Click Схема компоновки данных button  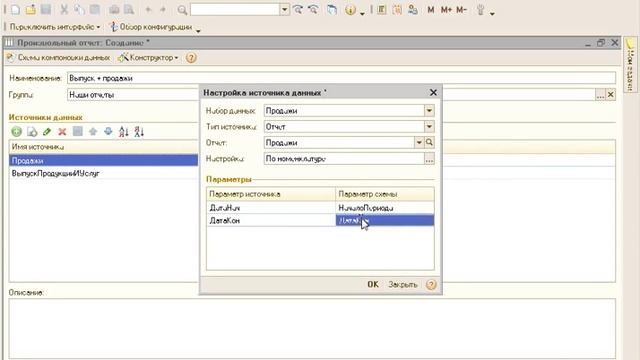coord(58,58)
